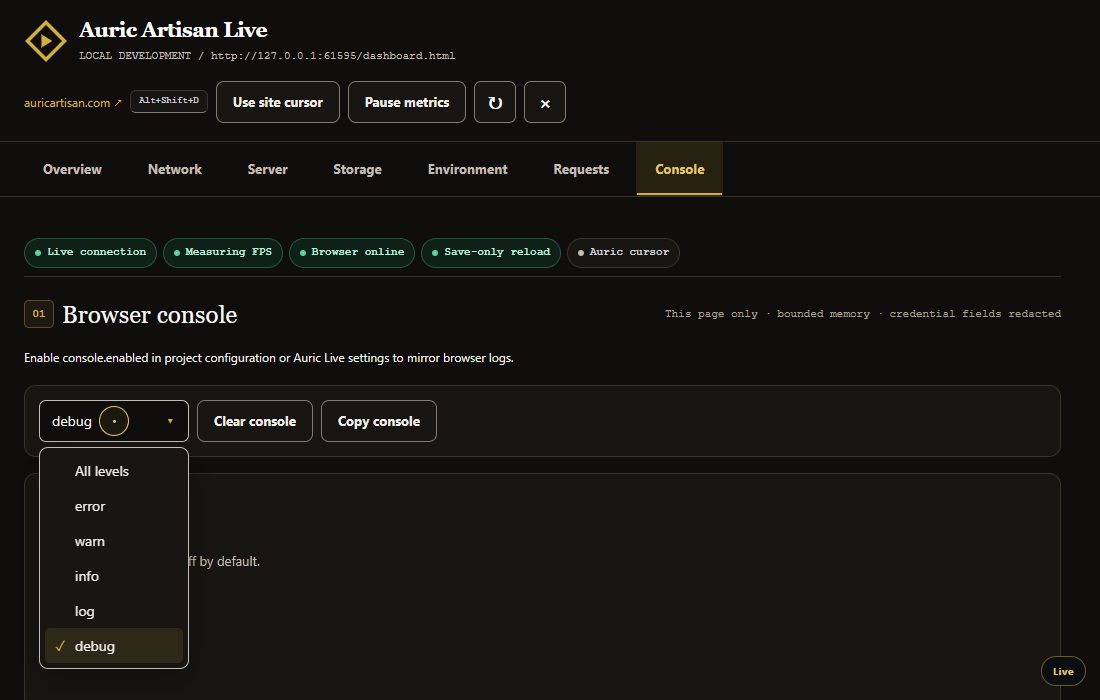Click the Measuring FPS status pill
Image resolution: width=1100 pixels, height=700 pixels.
click(x=223, y=253)
